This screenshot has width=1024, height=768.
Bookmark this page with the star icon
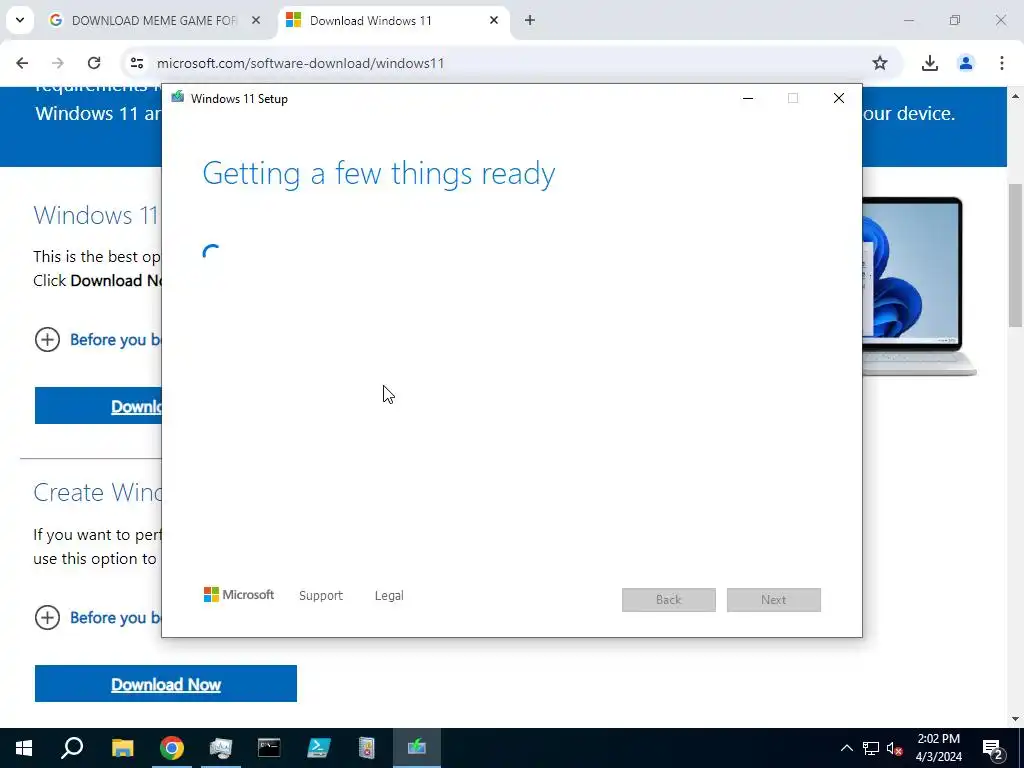(x=880, y=63)
